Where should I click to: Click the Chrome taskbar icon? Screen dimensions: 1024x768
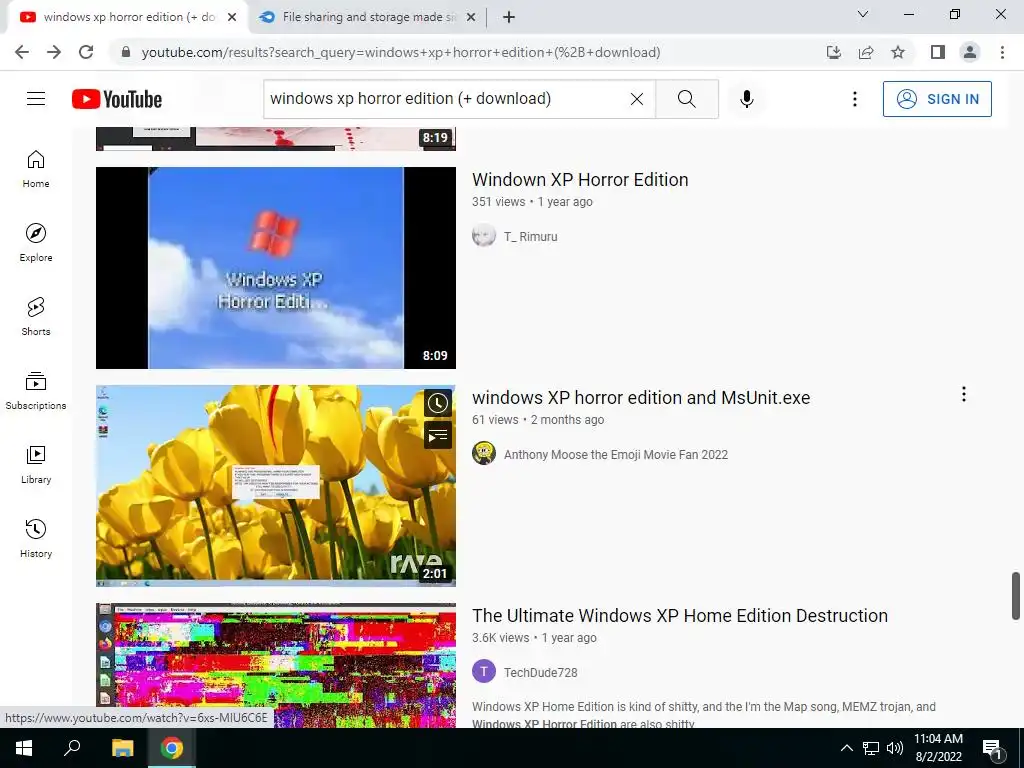(172, 748)
